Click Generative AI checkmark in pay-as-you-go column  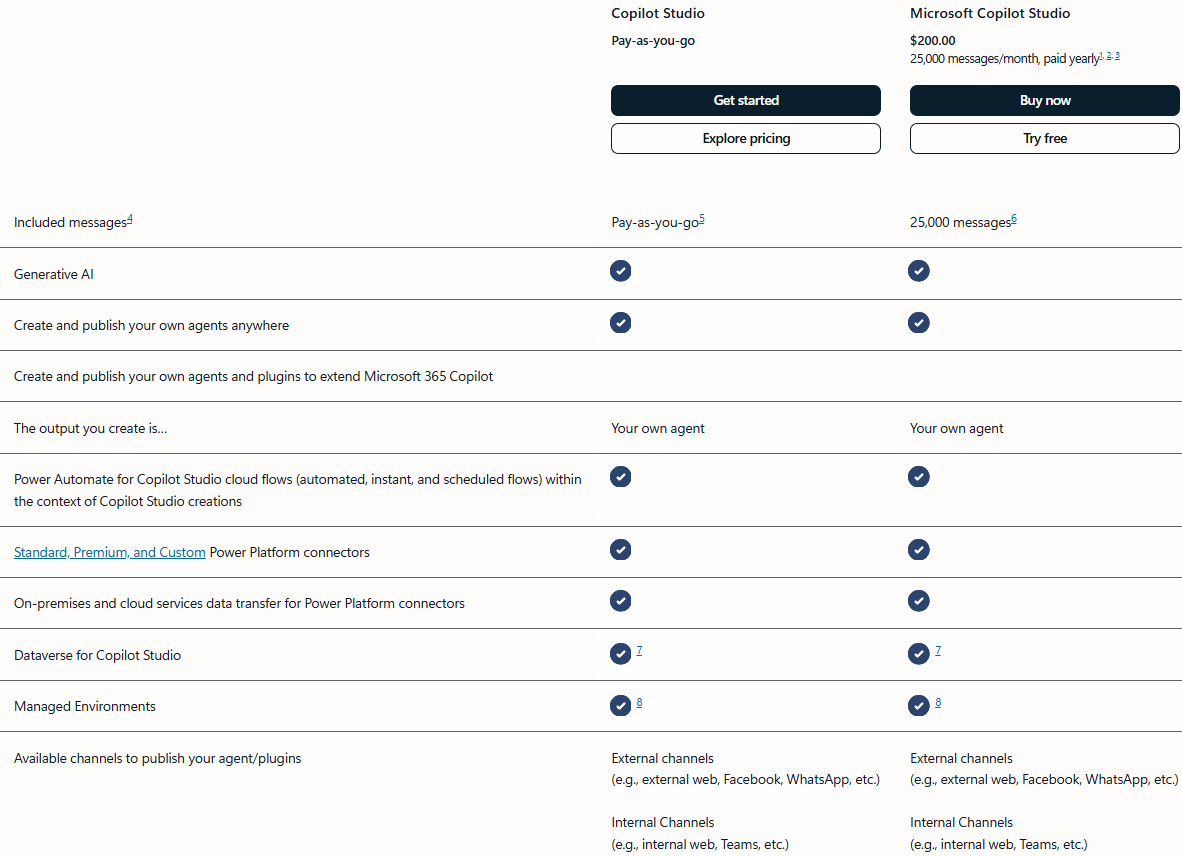(620, 271)
